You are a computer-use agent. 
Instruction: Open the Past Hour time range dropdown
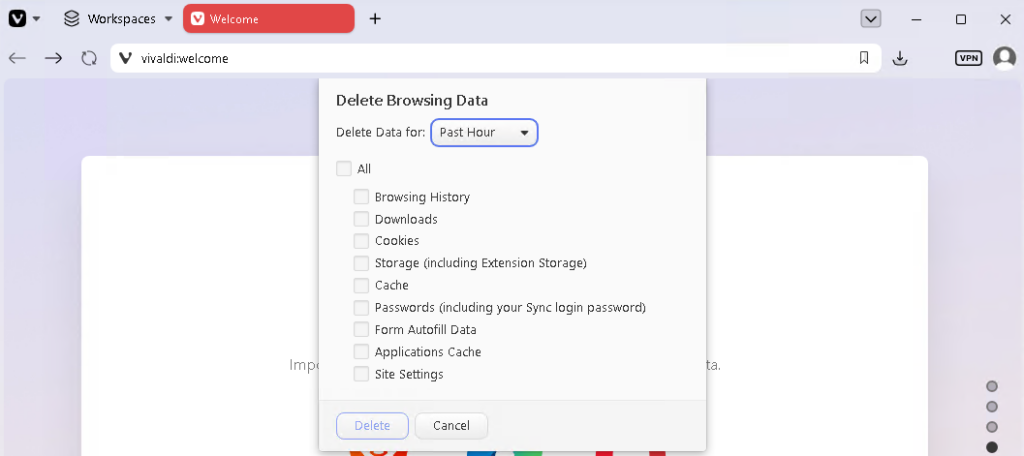484,133
